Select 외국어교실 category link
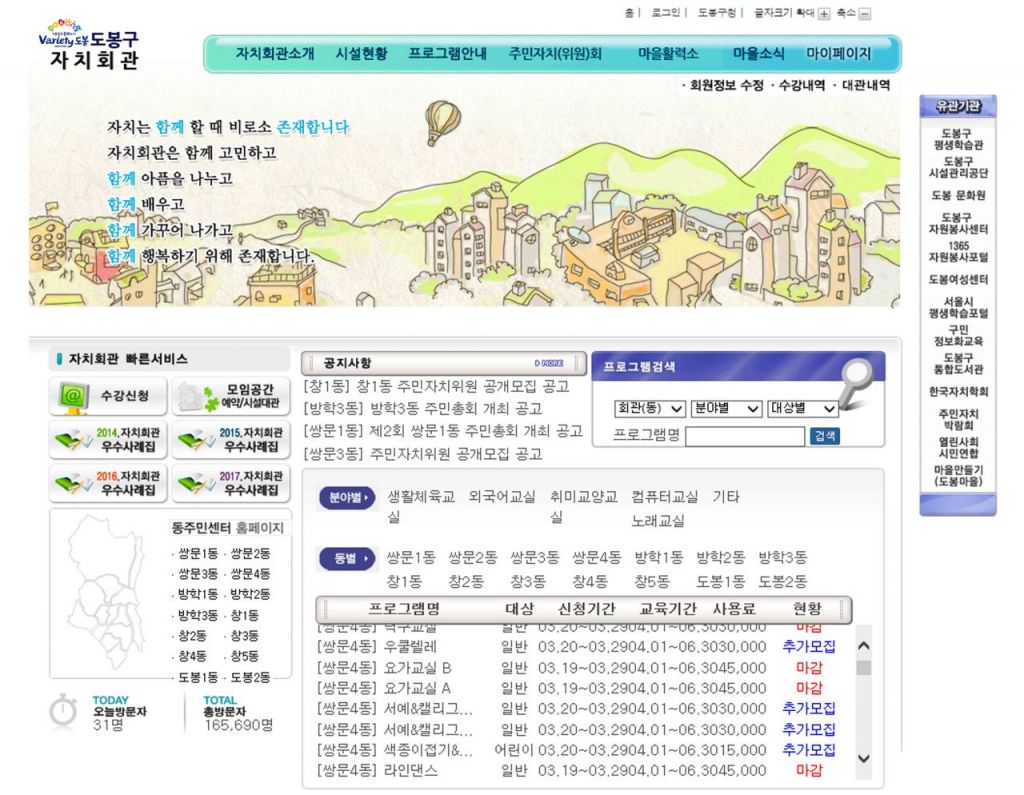The height and width of the screenshot is (795, 1024). pos(502,496)
